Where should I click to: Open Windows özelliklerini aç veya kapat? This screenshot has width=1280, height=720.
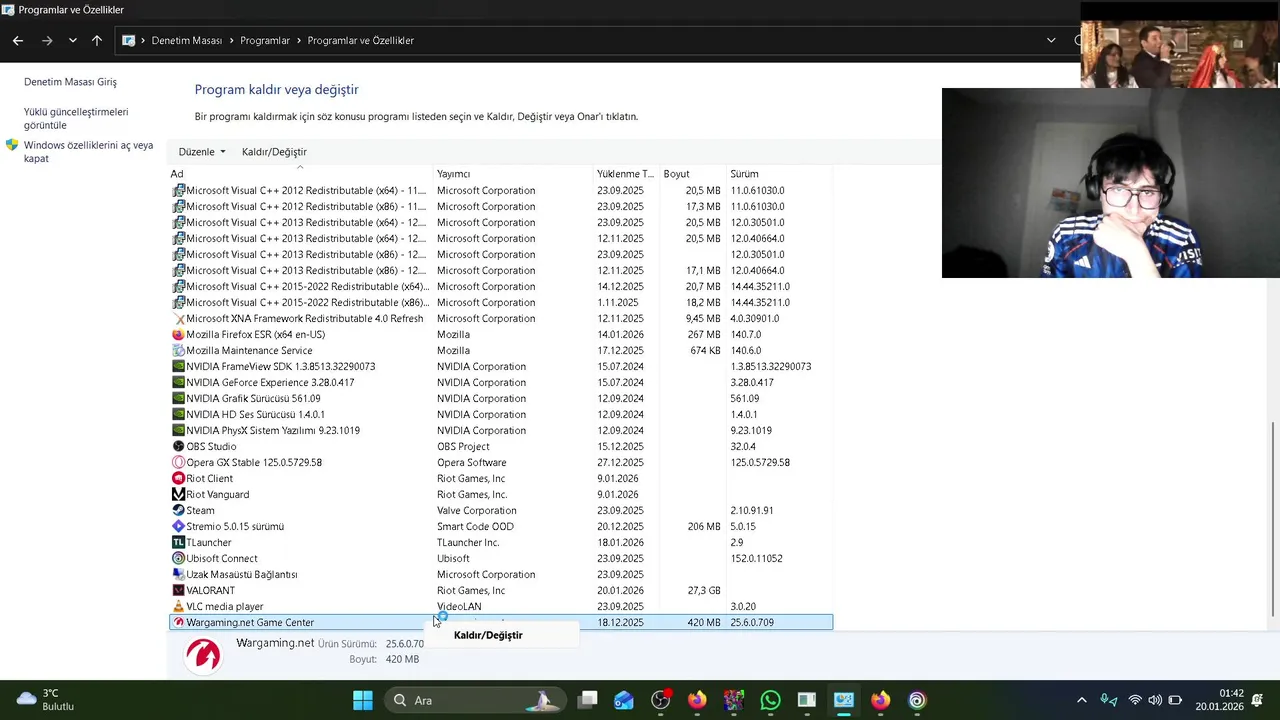[88, 152]
